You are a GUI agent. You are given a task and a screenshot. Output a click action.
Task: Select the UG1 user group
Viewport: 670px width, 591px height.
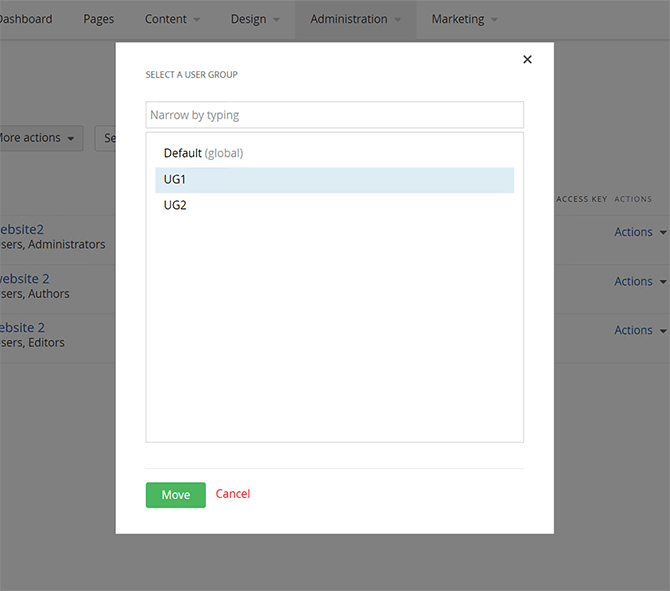[x=175, y=180]
